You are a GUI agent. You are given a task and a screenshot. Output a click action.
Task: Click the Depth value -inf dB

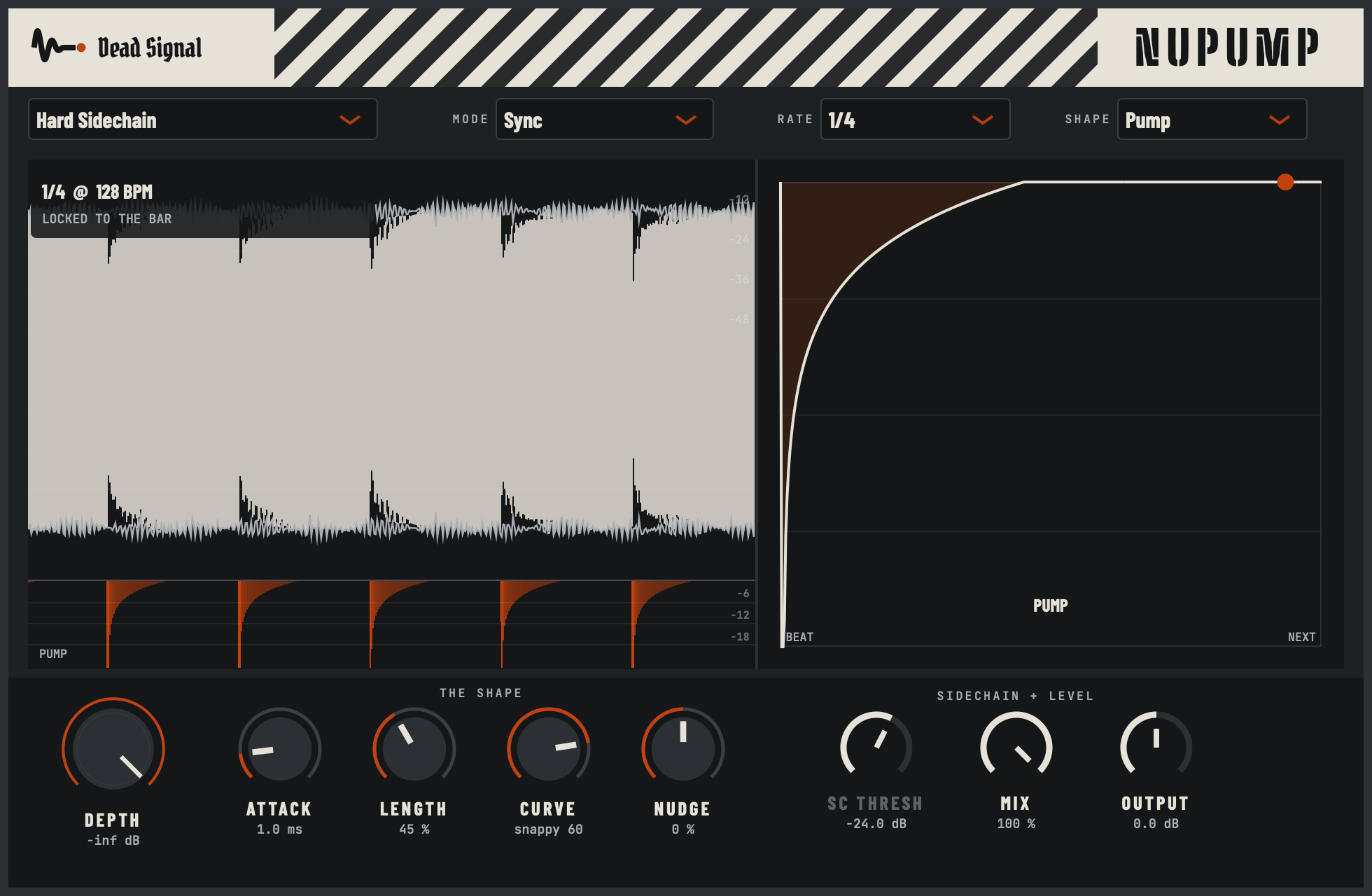tap(113, 840)
